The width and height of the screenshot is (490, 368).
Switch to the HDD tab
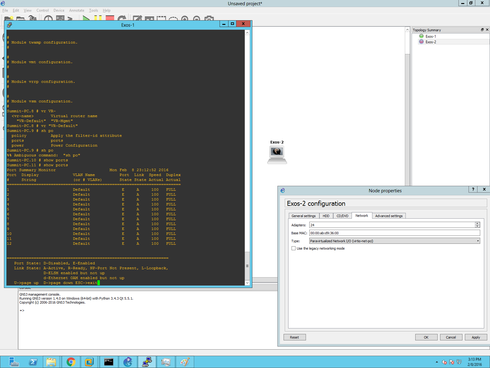coord(326,216)
